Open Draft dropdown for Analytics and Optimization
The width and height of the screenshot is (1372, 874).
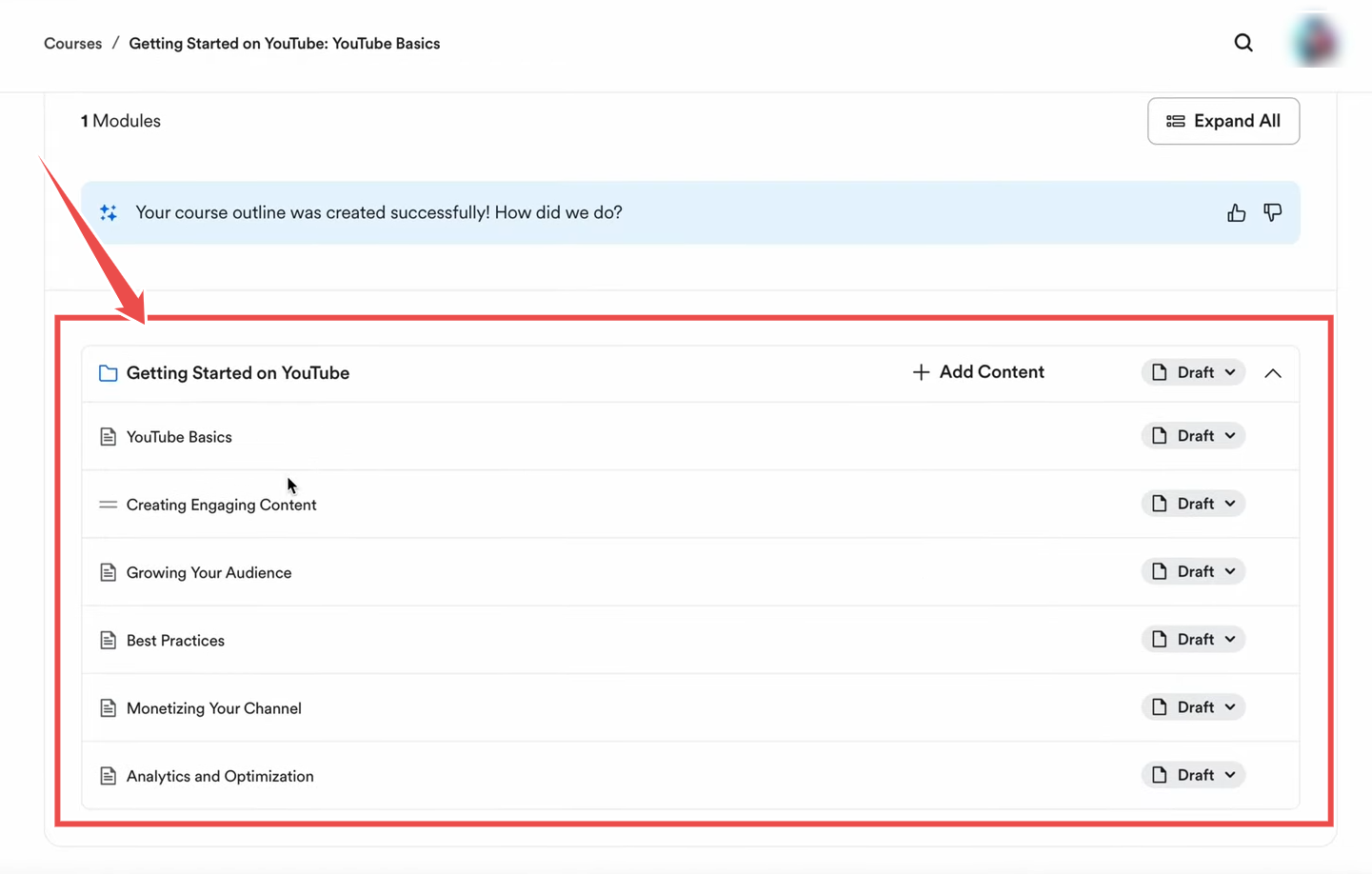click(1193, 775)
